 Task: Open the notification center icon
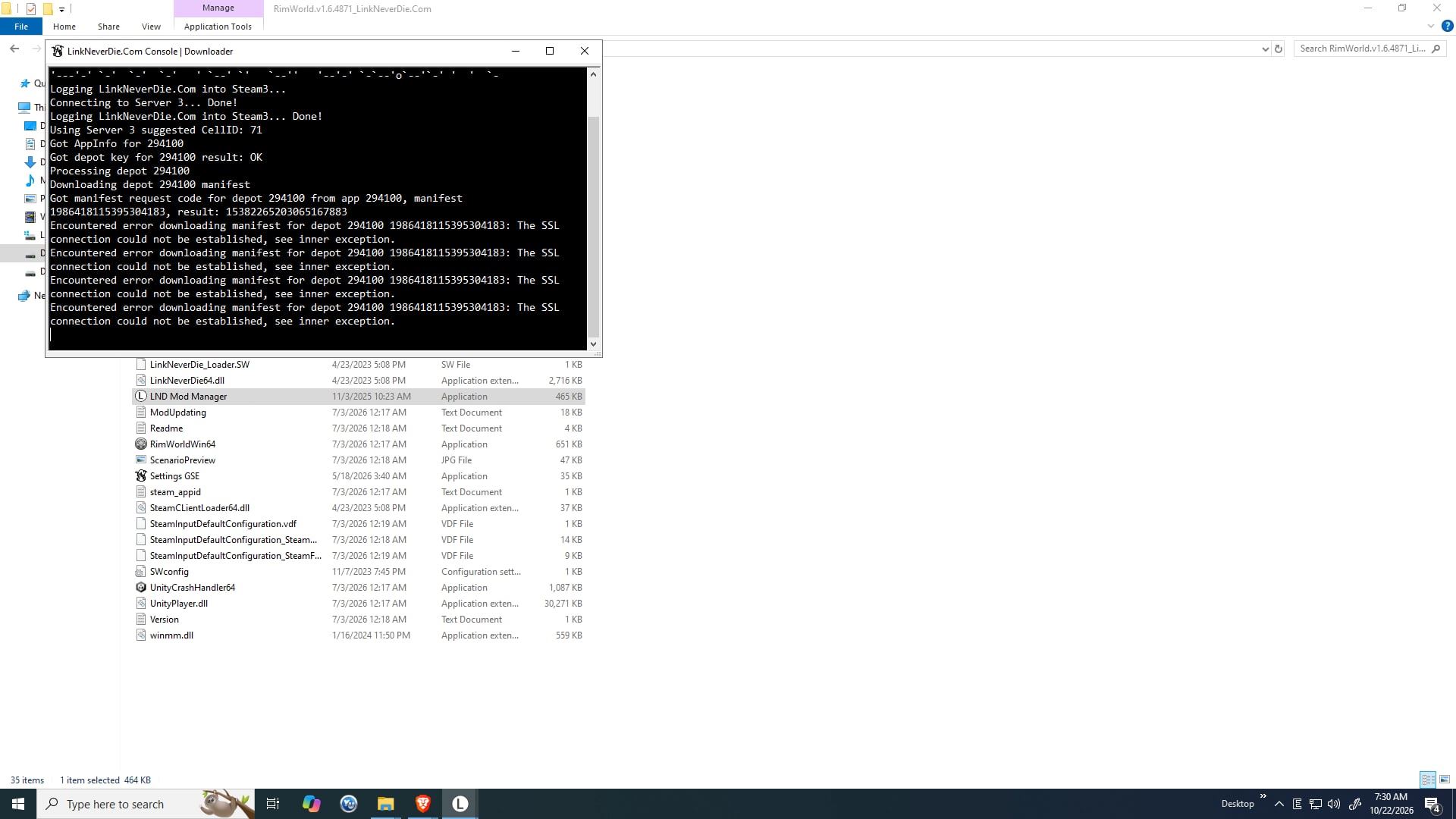[x=1432, y=804]
